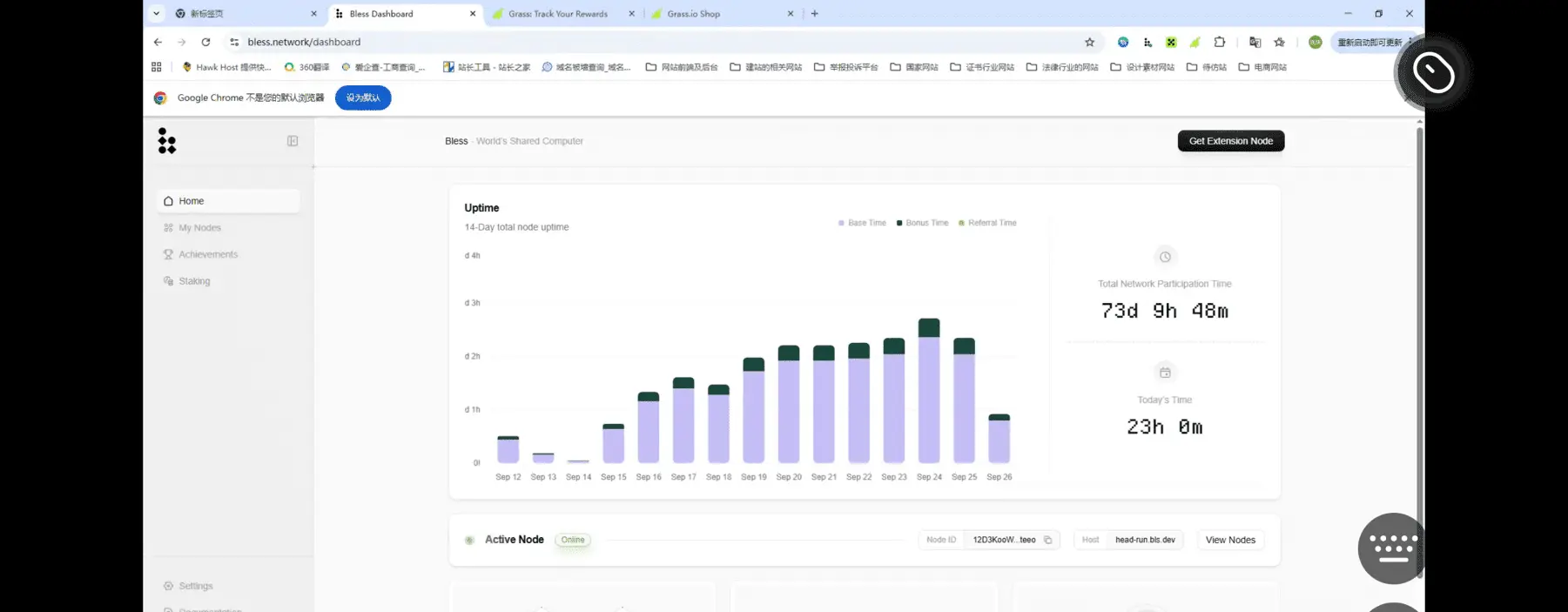
Task: Click the Sep 12 uptime bar
Action: coord(508,449)
